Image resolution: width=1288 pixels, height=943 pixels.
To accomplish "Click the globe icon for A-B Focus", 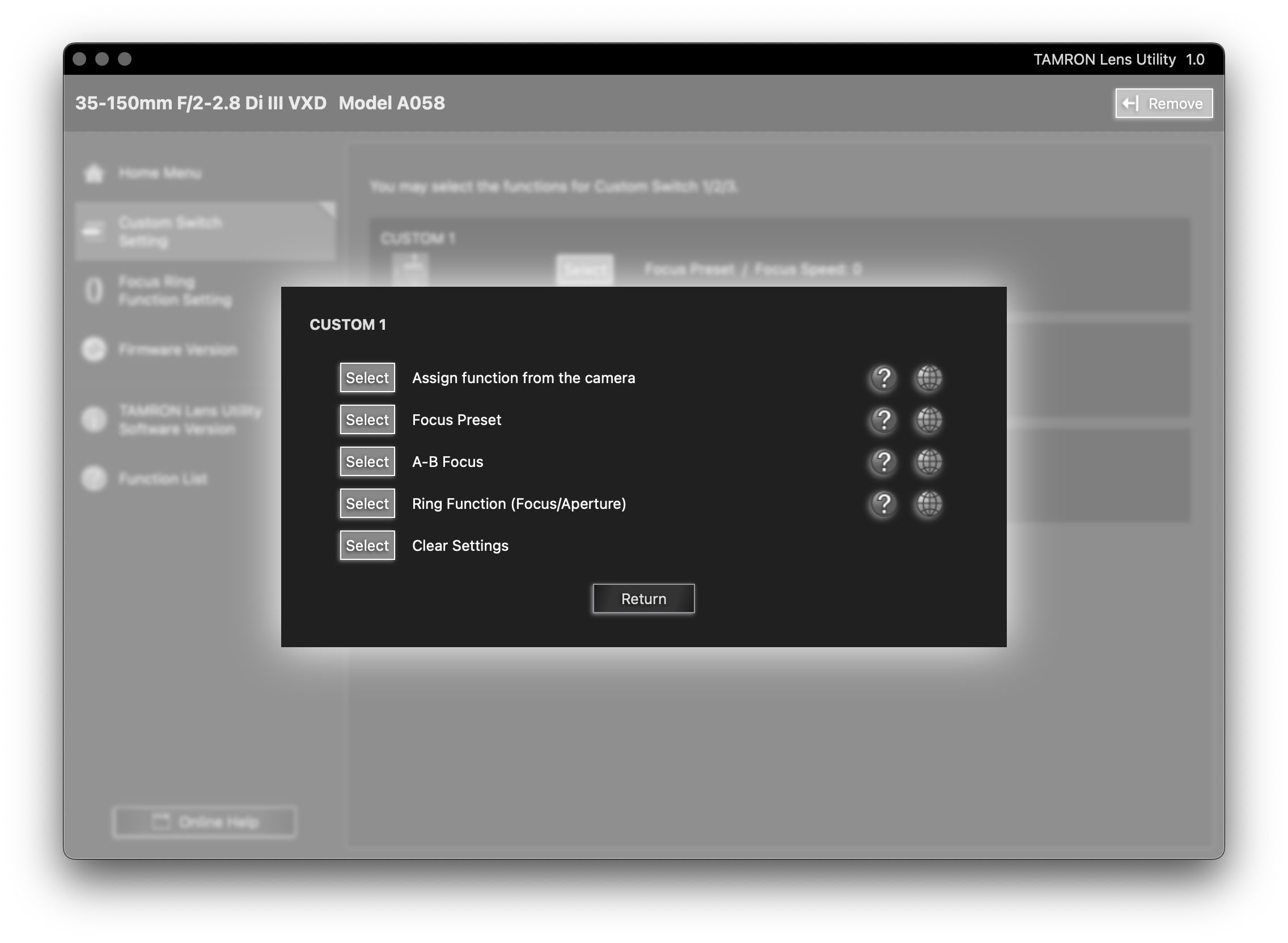I will pos(929,462).
